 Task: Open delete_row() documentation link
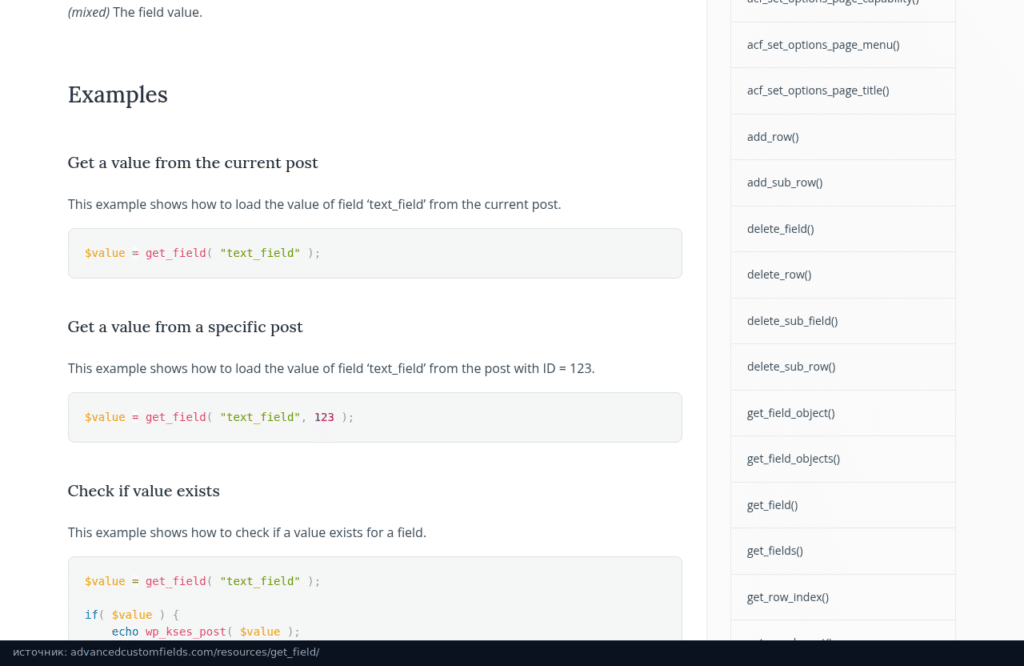tap(779, 275)
